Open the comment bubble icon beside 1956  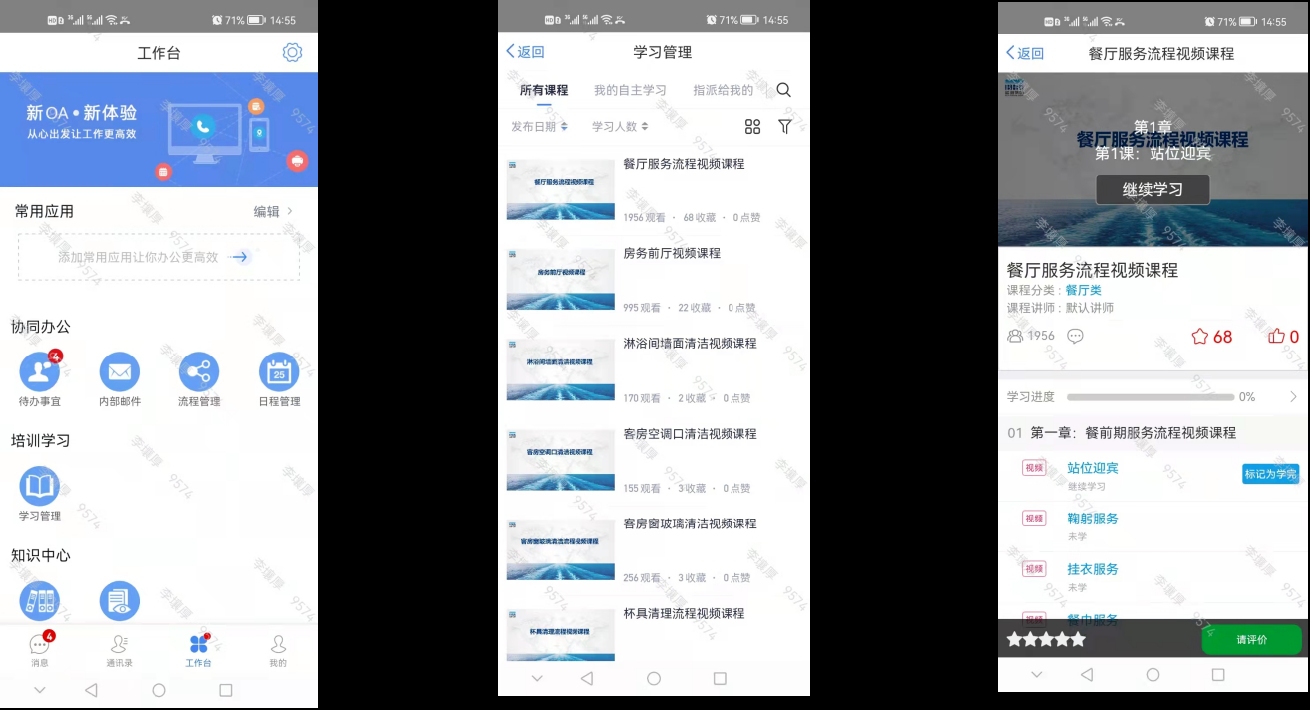coord(1076,336)
